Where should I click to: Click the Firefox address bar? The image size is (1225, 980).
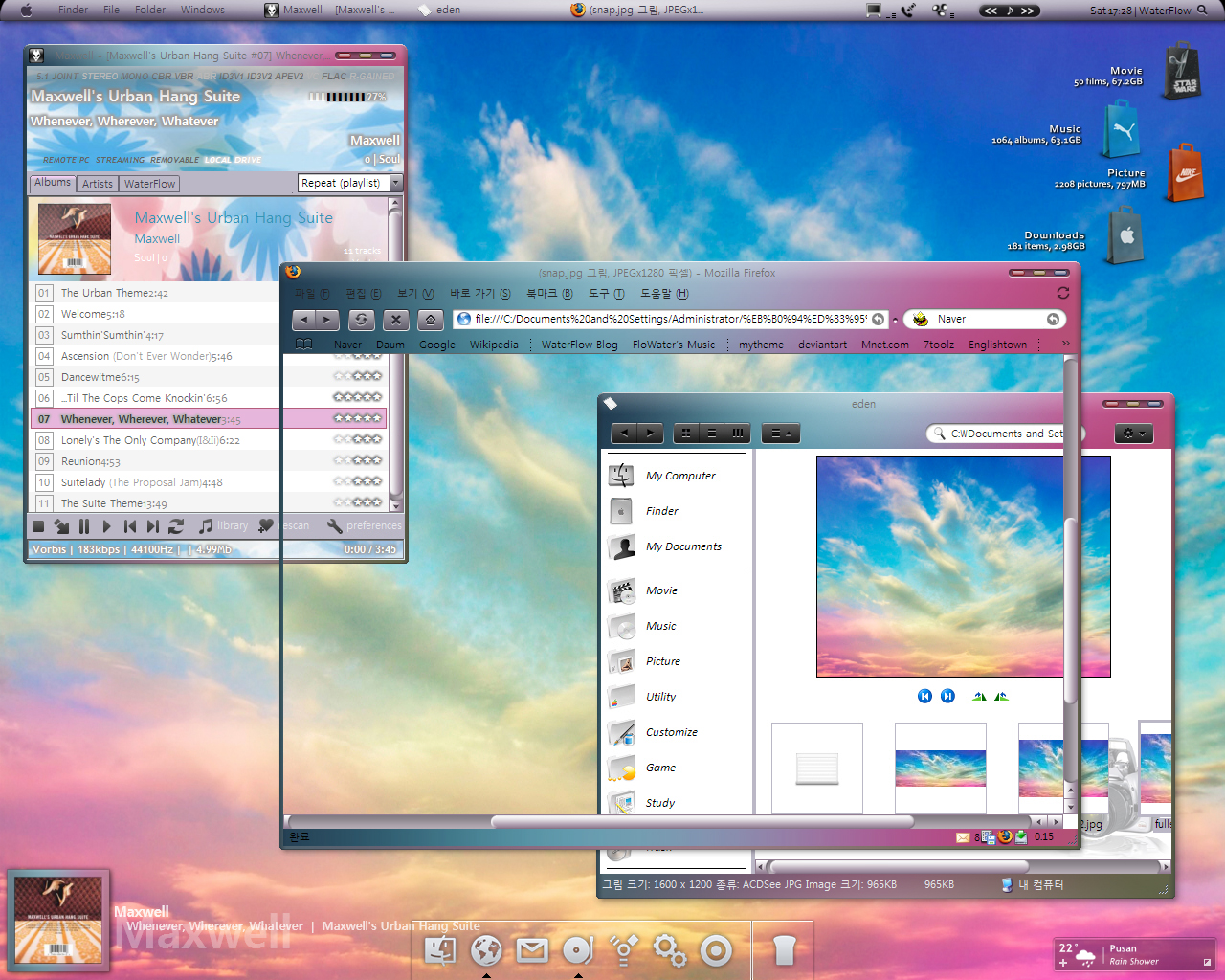tap(671, 319)
